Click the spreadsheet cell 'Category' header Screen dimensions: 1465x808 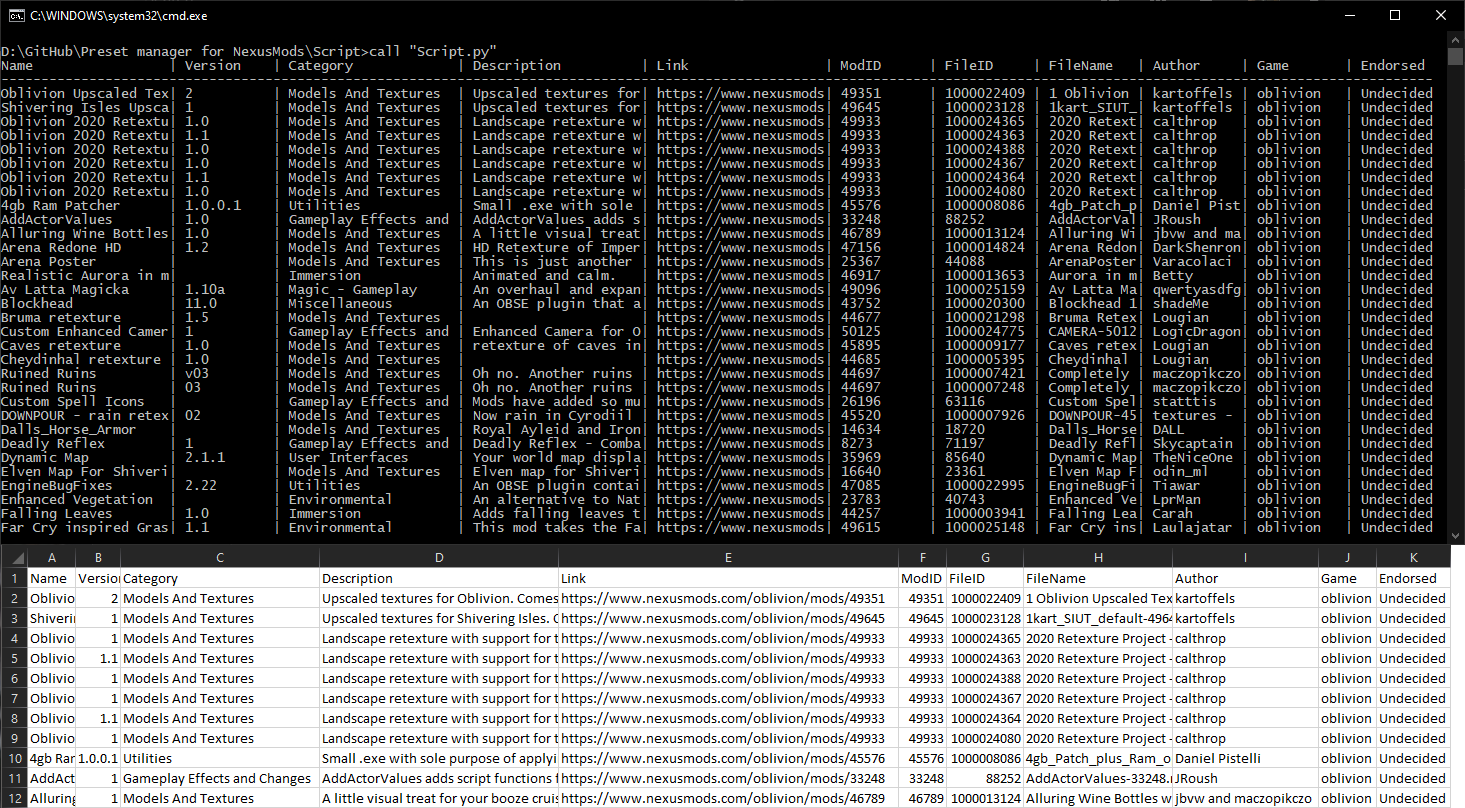220,578
